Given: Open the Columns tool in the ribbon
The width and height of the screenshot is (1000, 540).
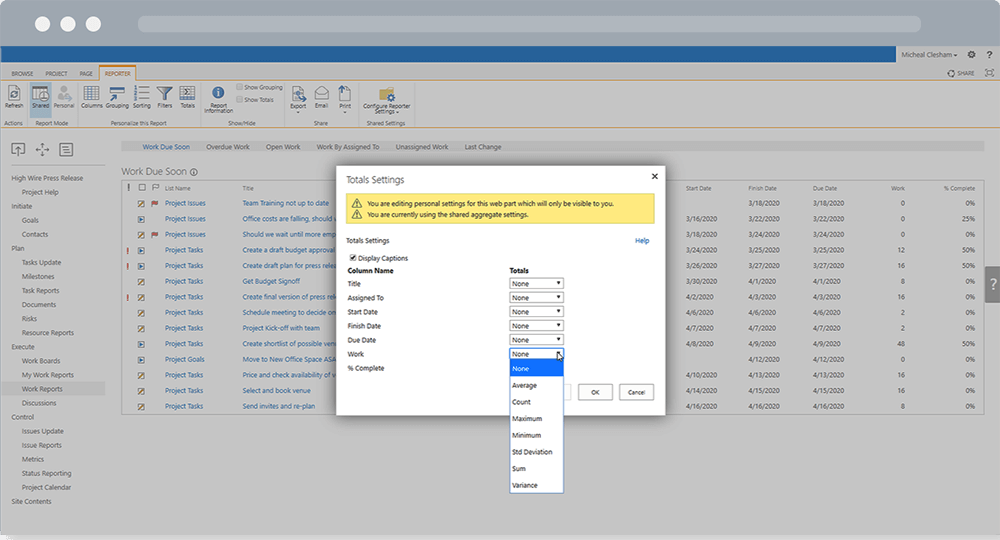Looking at the screenshot, I should tap(92, 94).
